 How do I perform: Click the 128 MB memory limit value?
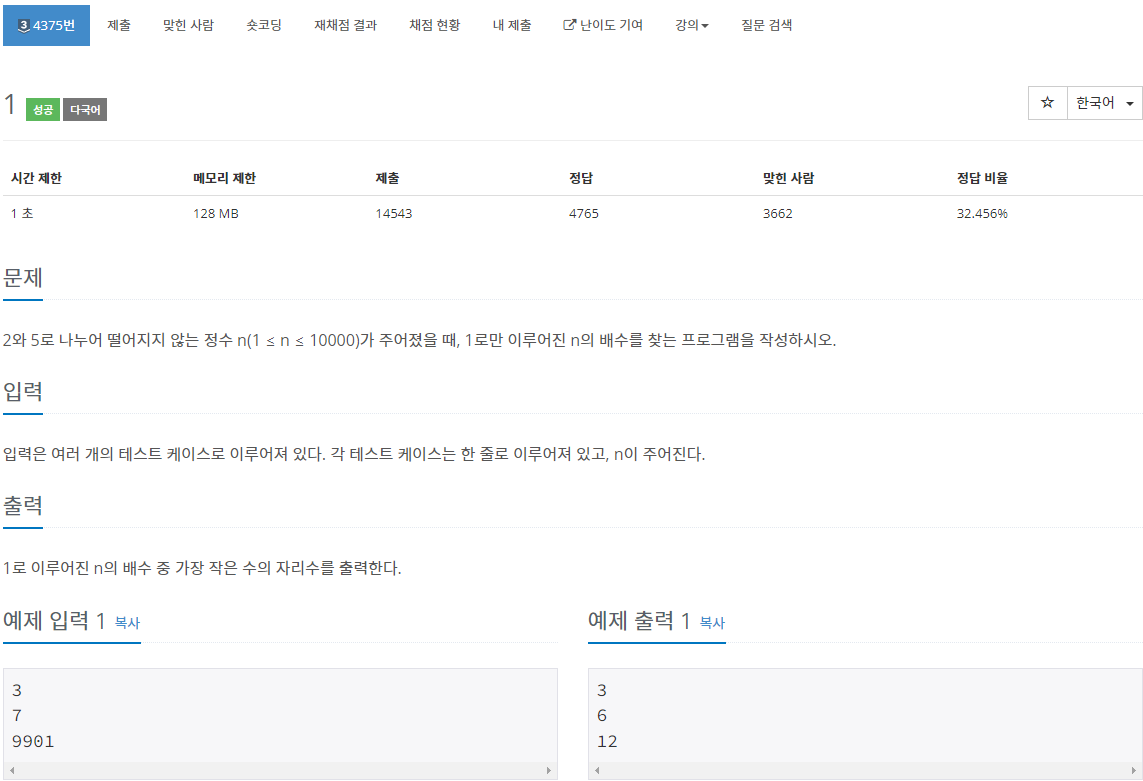coord(216,214)
